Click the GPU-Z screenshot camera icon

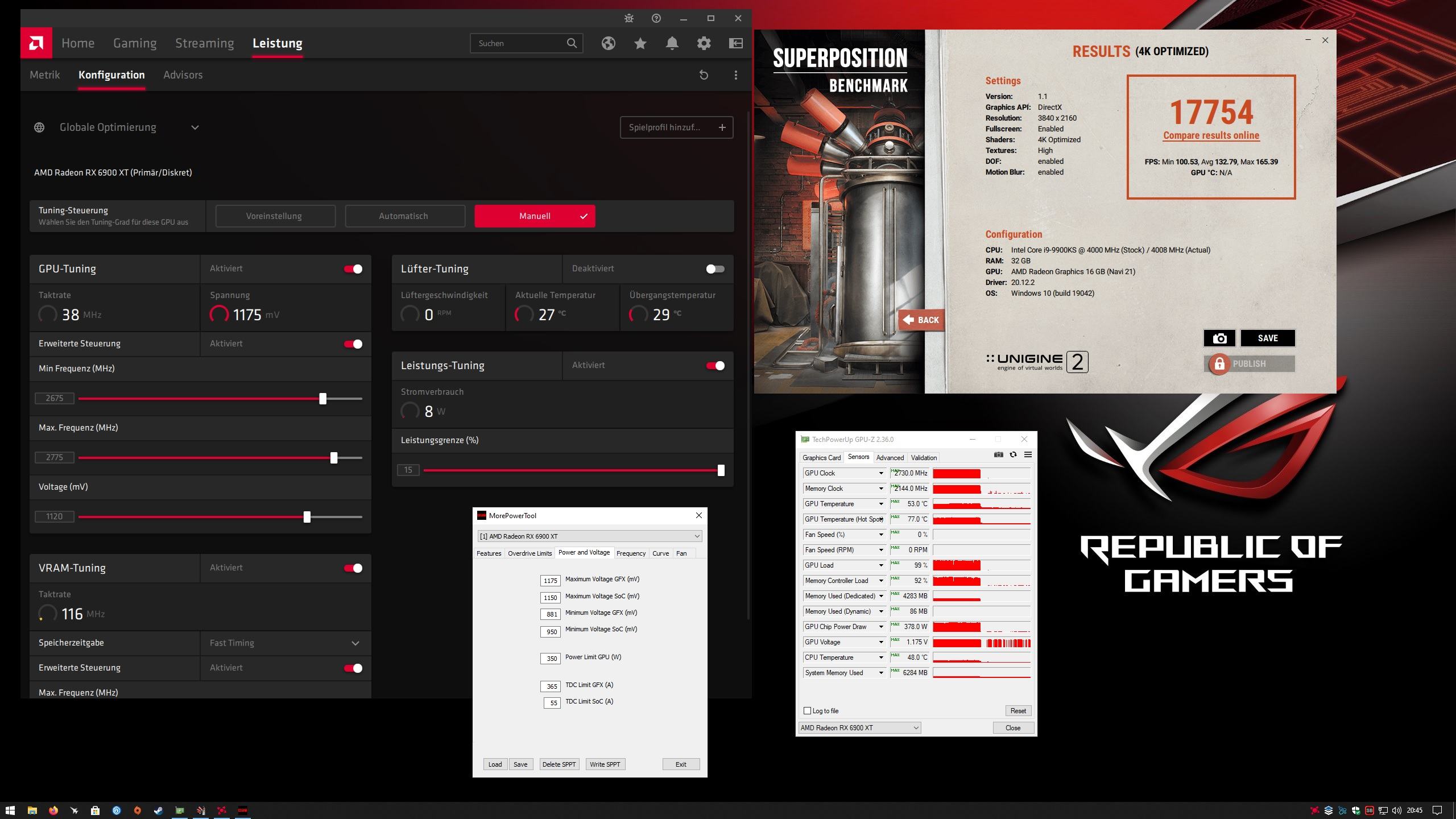point(998,454)
